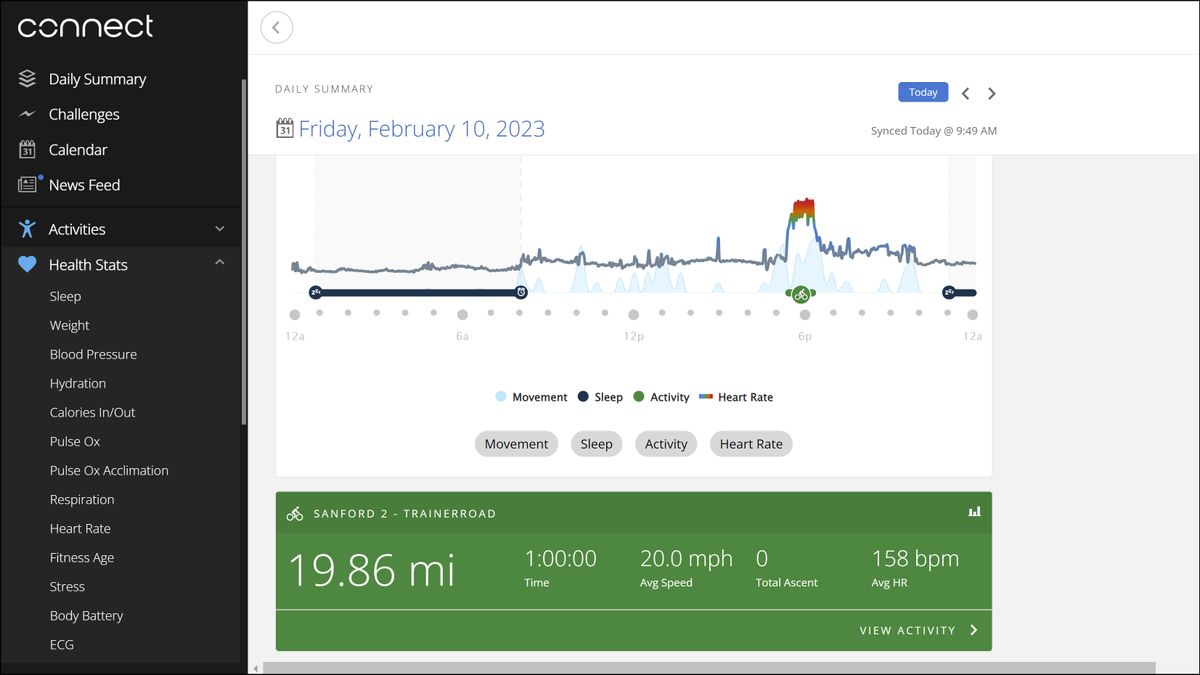Open Body Battery stats
This screenshot has height=675, width=1200.
pyautogui.click(x=86, y=615)
